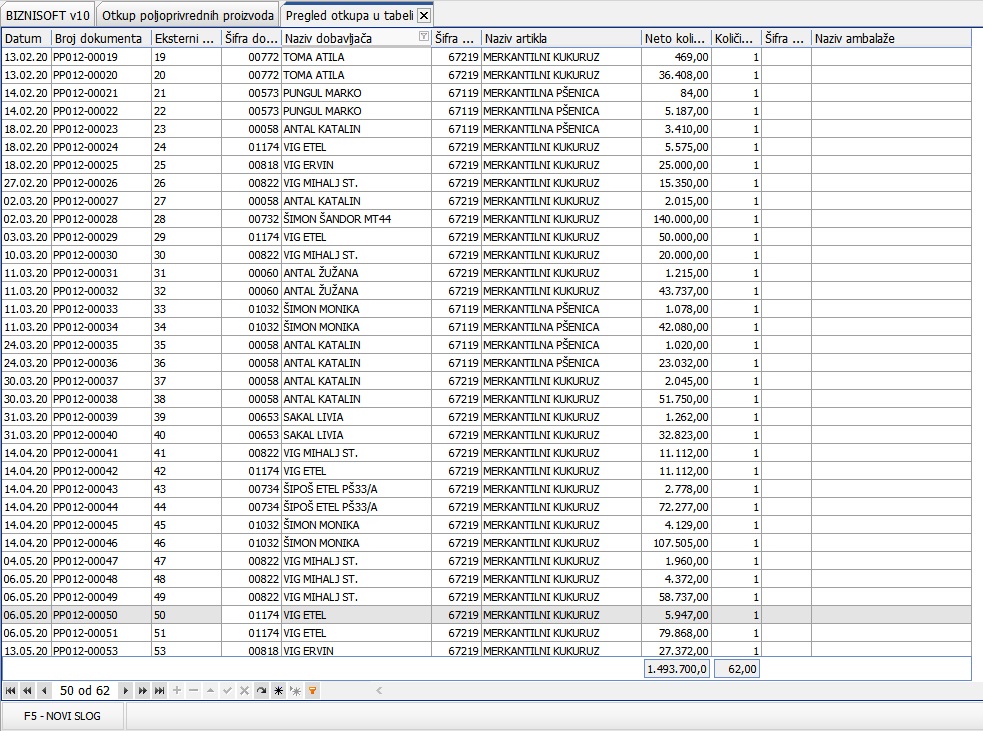
Task: Click Naziv ambalaže column header
Action: [x=891, y=38]
